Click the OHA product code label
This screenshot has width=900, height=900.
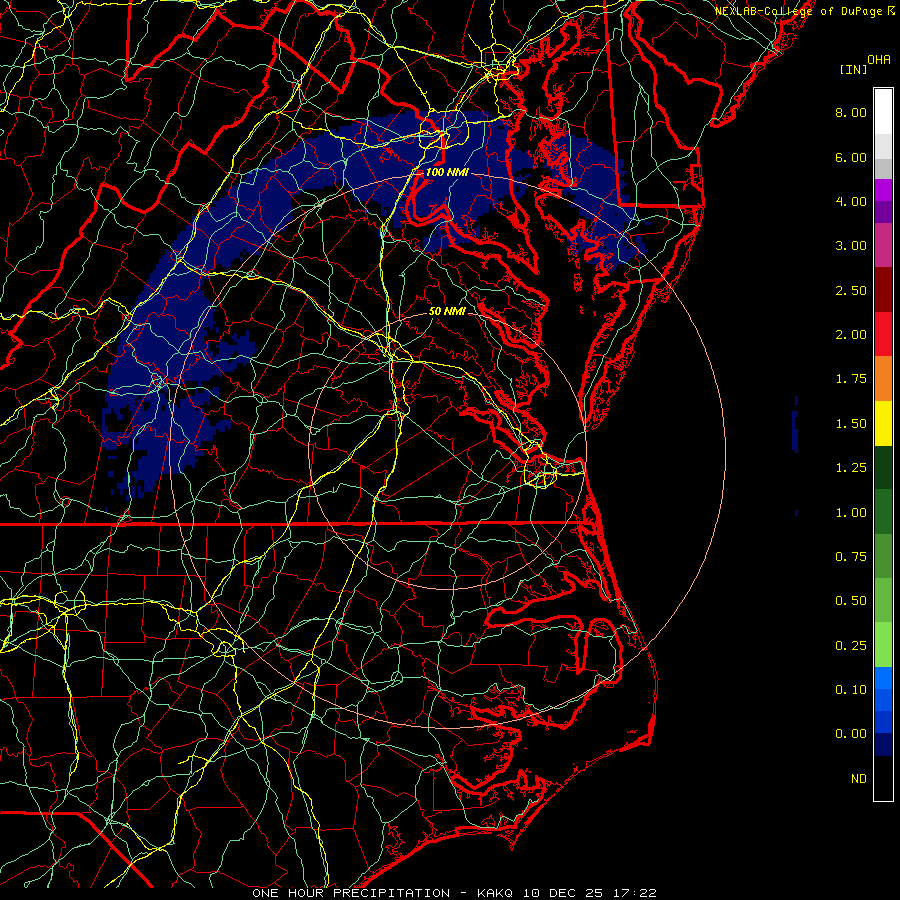pyautogui.click(x=879, y=60)
